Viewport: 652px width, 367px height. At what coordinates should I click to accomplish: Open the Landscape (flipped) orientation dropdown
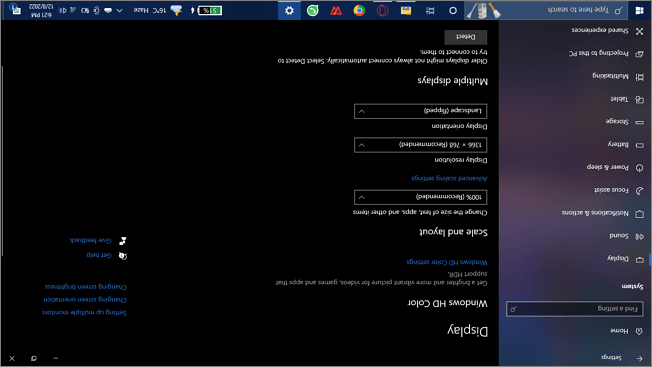coord(420,111)
